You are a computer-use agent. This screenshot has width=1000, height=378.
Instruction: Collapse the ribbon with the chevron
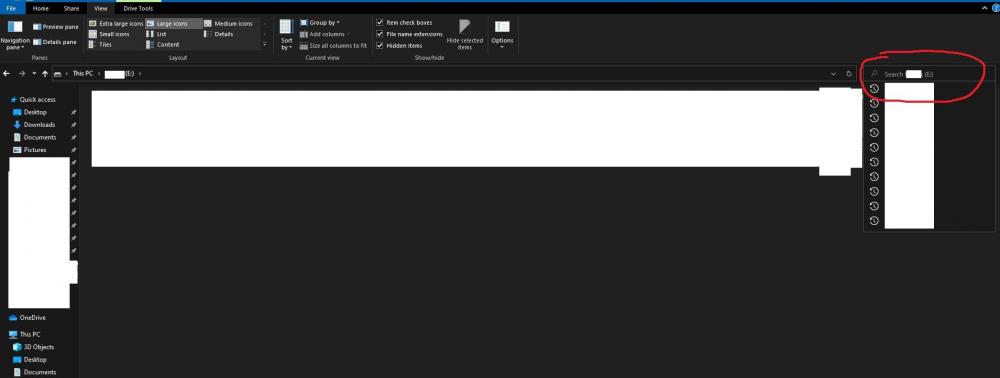[x=985, y=8]
